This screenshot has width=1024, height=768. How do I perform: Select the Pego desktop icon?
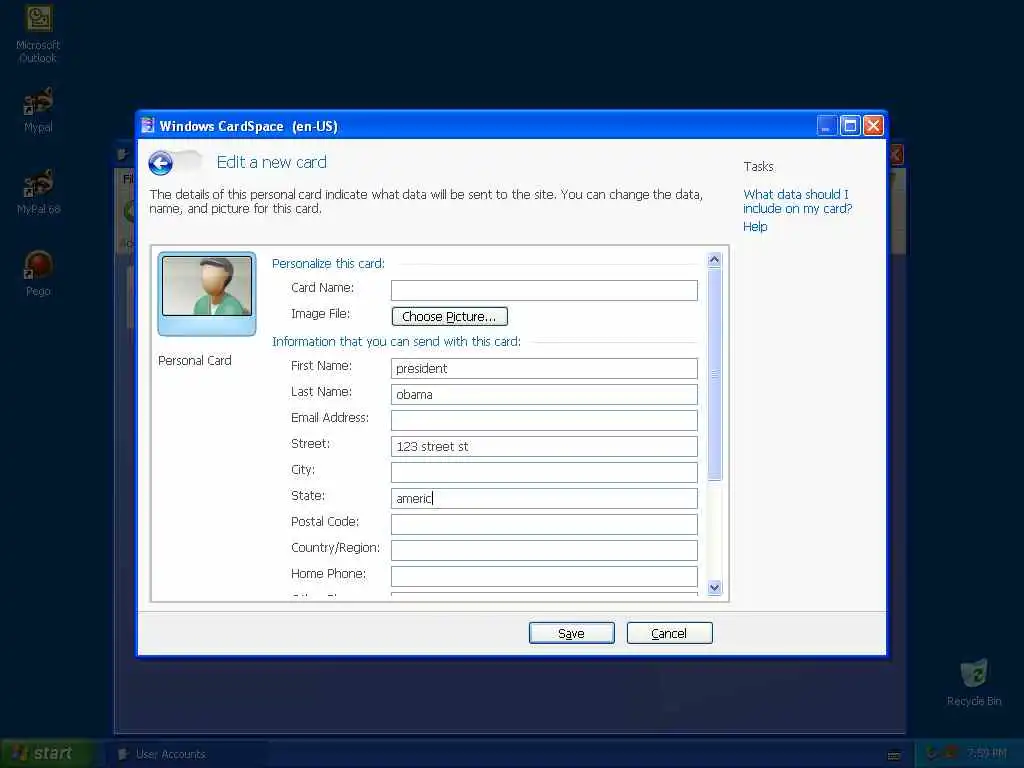click(x=39, y=274)
